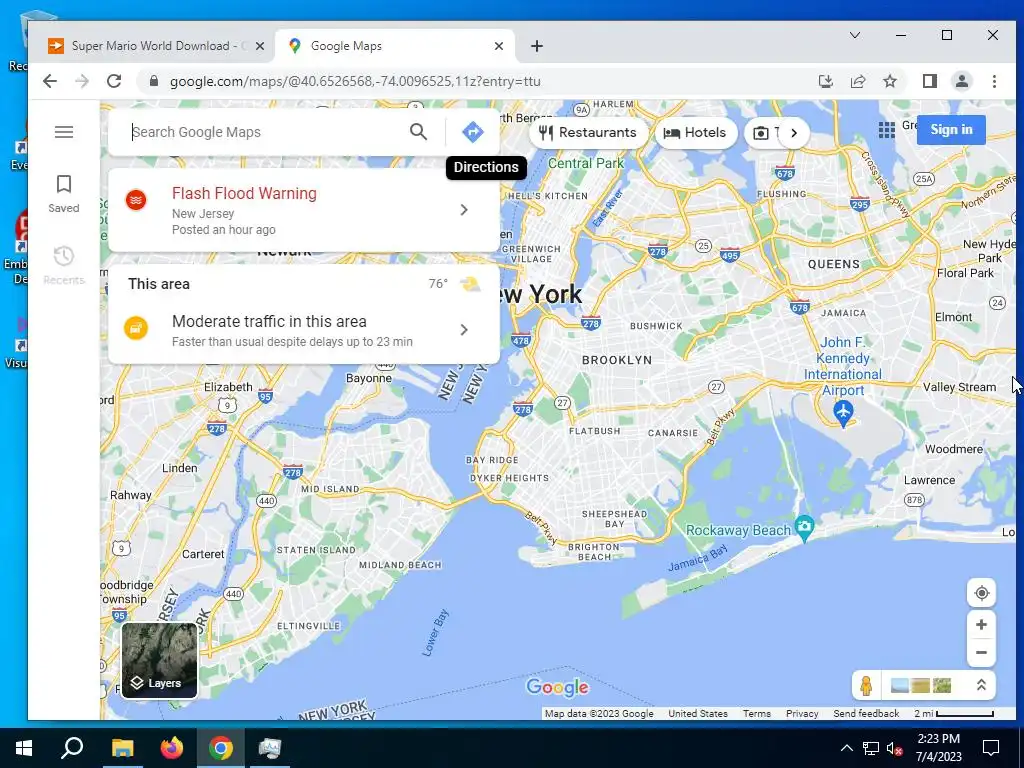
Task: Show your location with the target button
Action: pyautogui.click(x=981, y=593)
